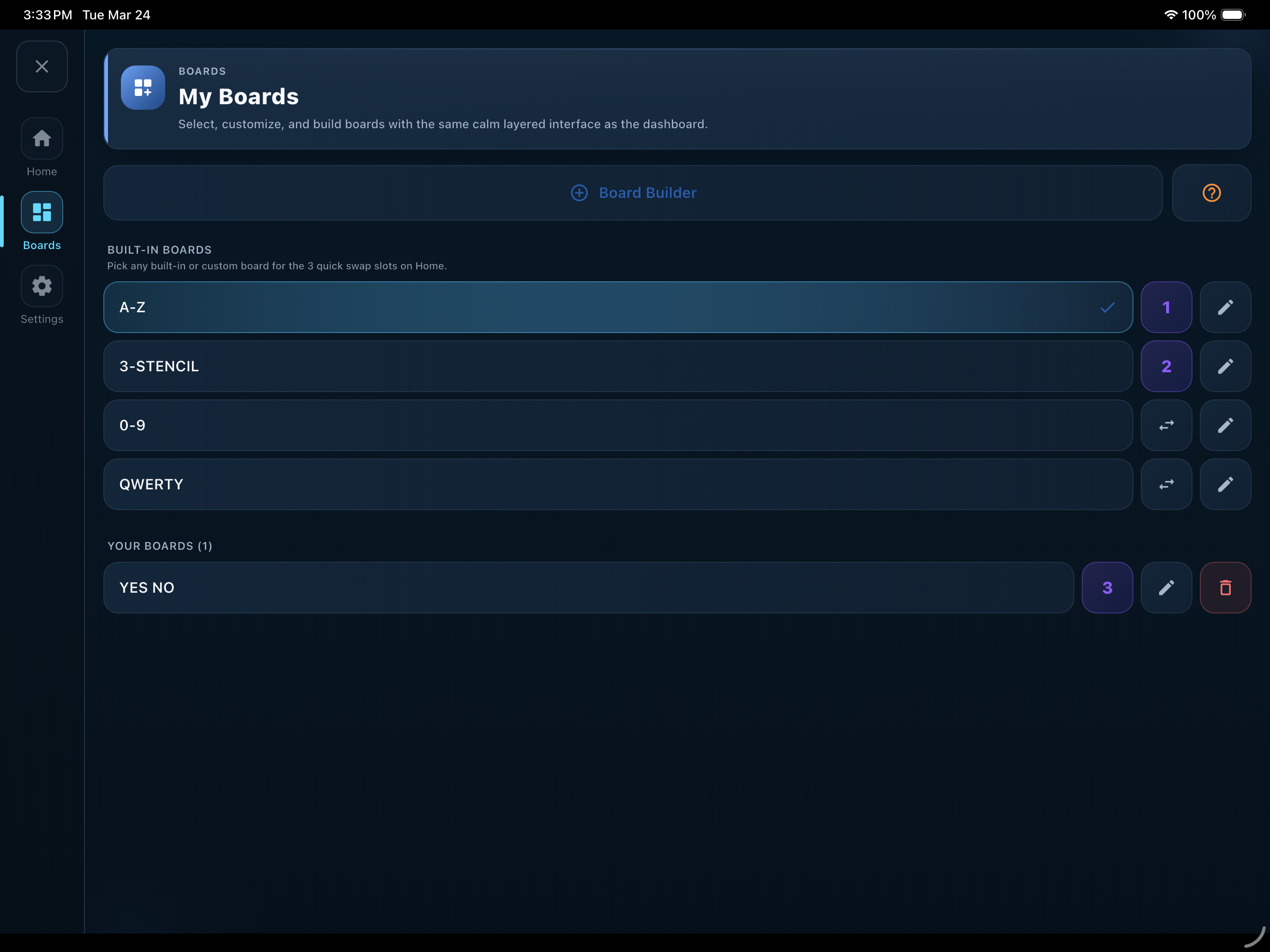Image resolution: width=1270 pixels, height=952 pixels.
Task: Click the 3:33 PM clock
Action: tap(48, 15)
